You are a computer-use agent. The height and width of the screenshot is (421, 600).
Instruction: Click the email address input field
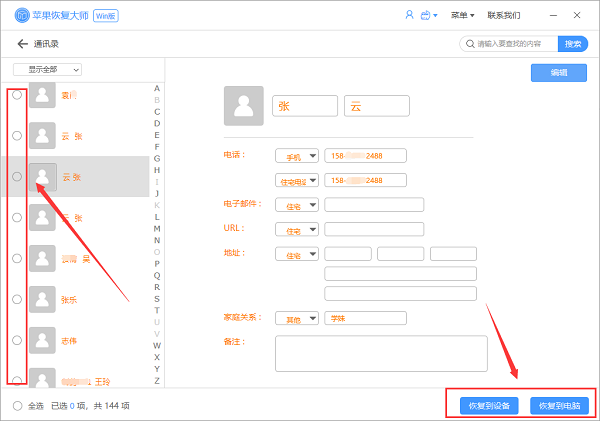(374, 205)
